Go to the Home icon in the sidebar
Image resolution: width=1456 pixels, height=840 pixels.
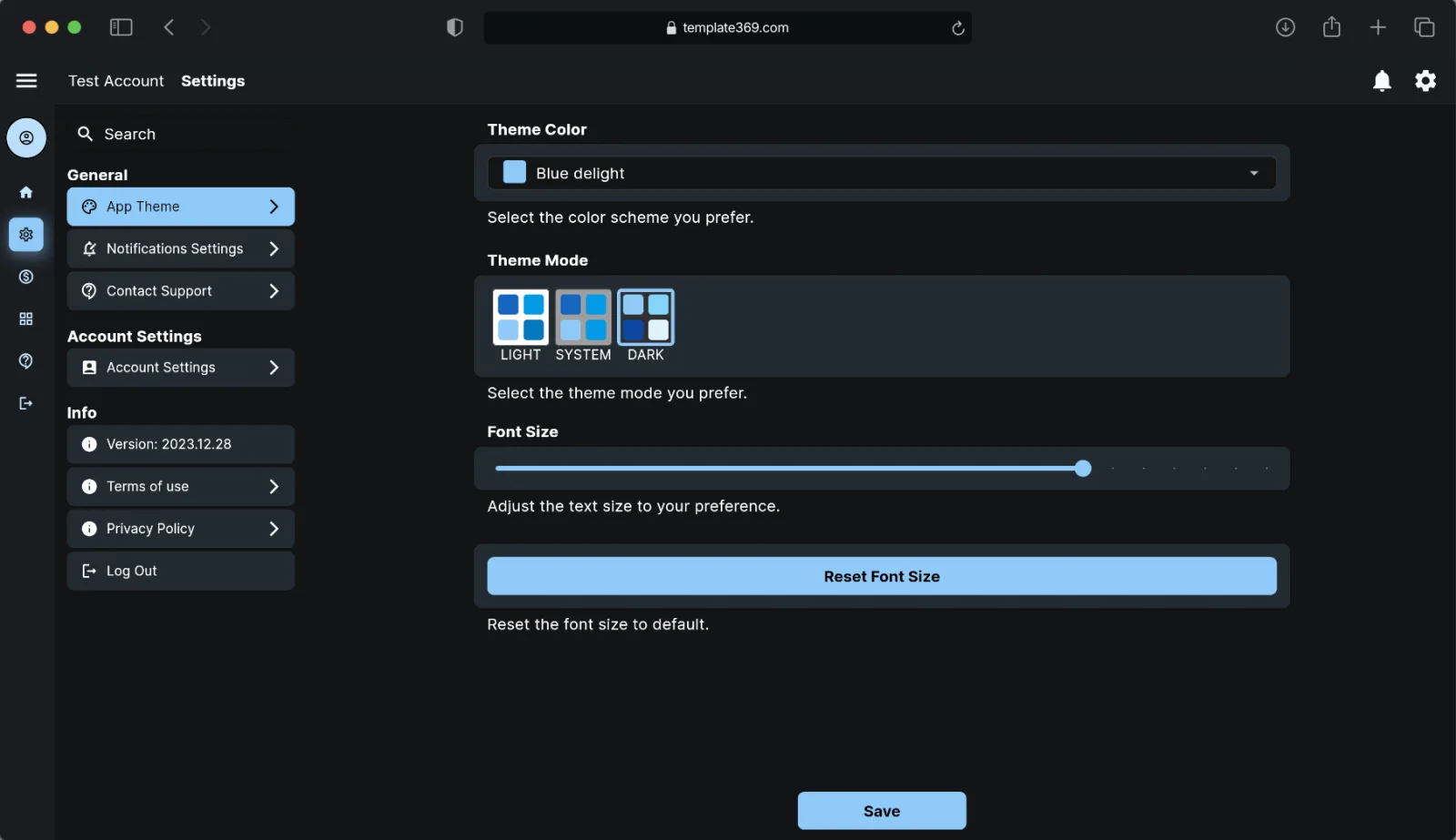click(x=26, y=192)
